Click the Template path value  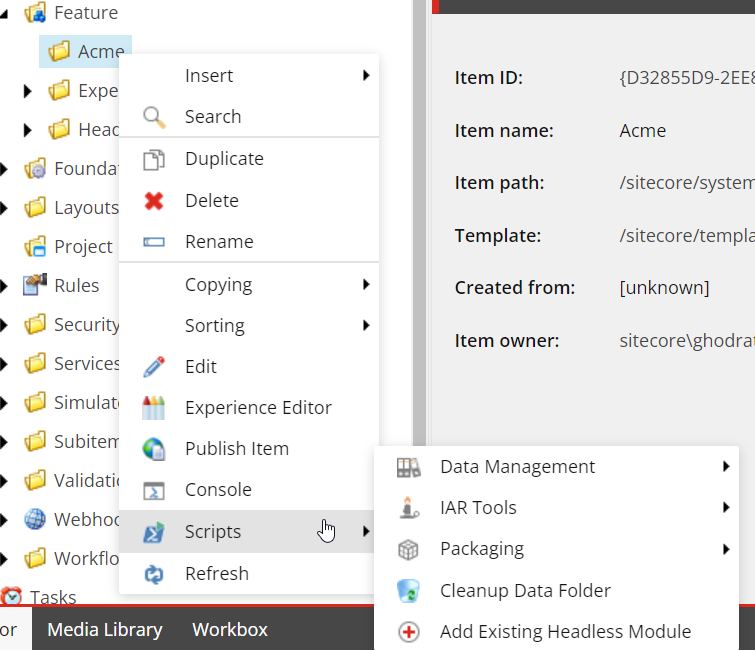click(x=687, y=235)
